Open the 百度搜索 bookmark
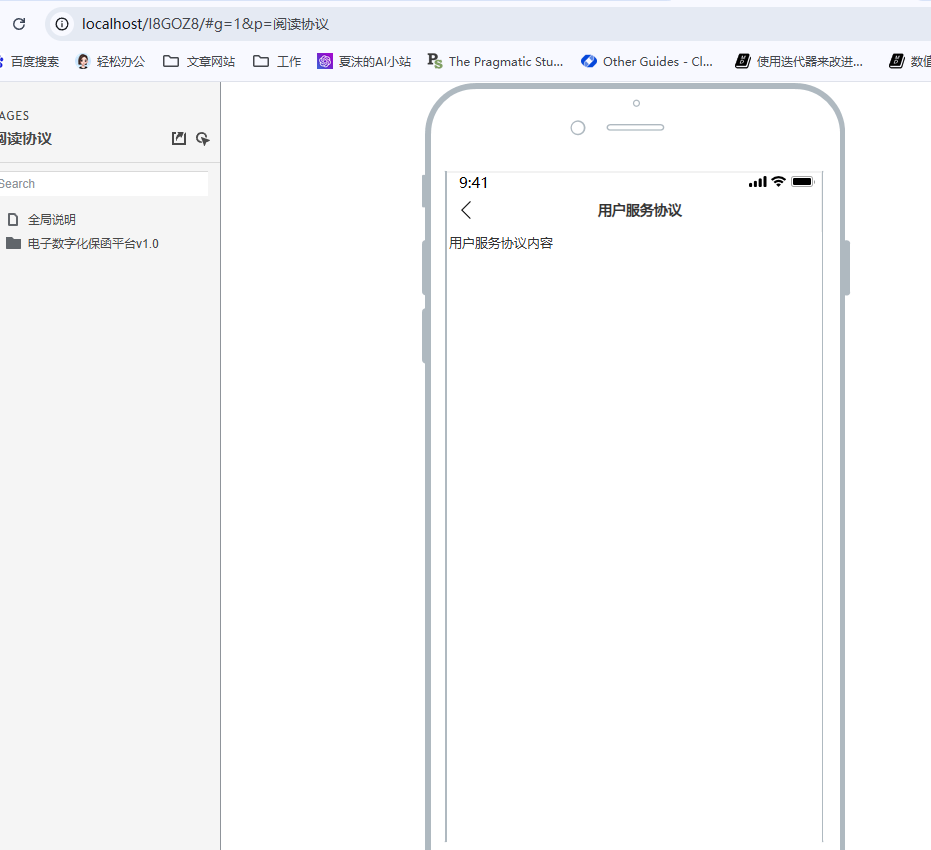This screenshot has height=850, width=931. (30, 61)
